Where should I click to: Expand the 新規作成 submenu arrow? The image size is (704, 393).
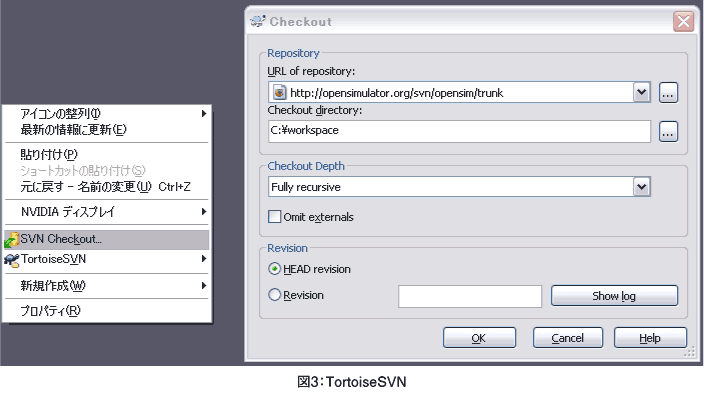pos(204,286)
